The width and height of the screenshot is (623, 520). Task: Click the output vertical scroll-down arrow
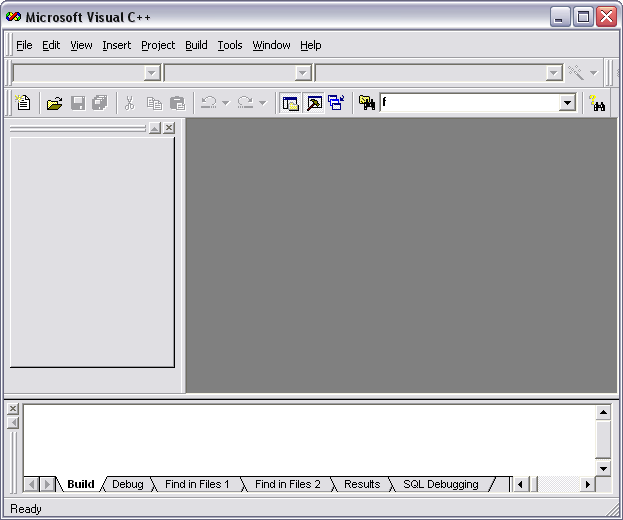pyautogui.click(x=603, y=469)
